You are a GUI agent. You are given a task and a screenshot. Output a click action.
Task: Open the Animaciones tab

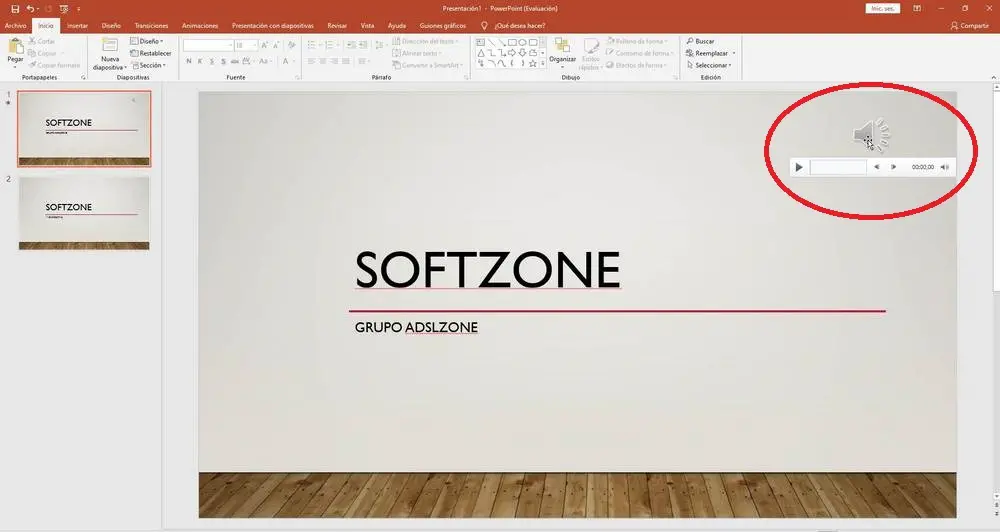pyautogui.click(x=200, y=26)
